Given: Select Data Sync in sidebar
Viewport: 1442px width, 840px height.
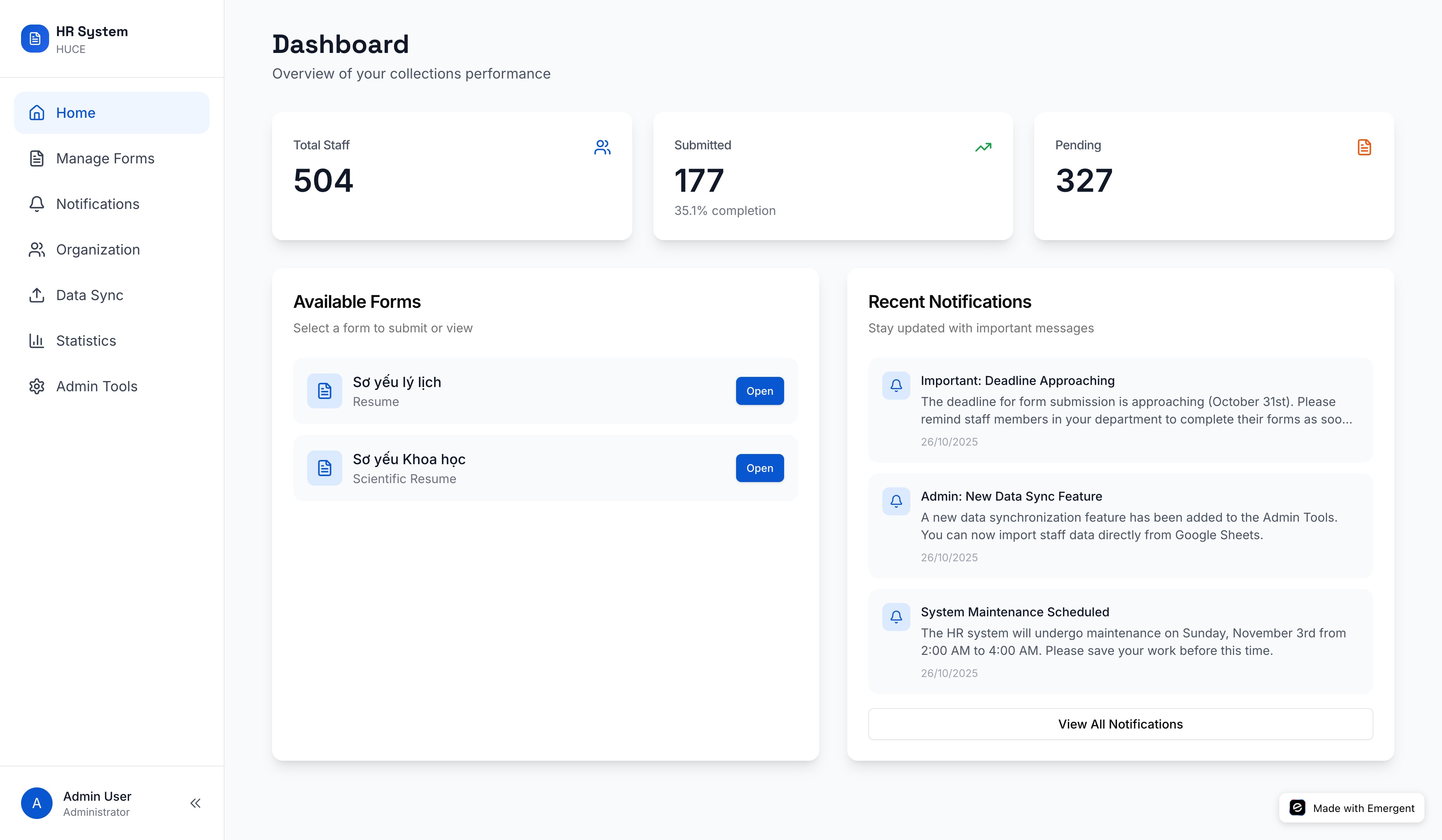Looking at the screenshot, I should [89, 295].
